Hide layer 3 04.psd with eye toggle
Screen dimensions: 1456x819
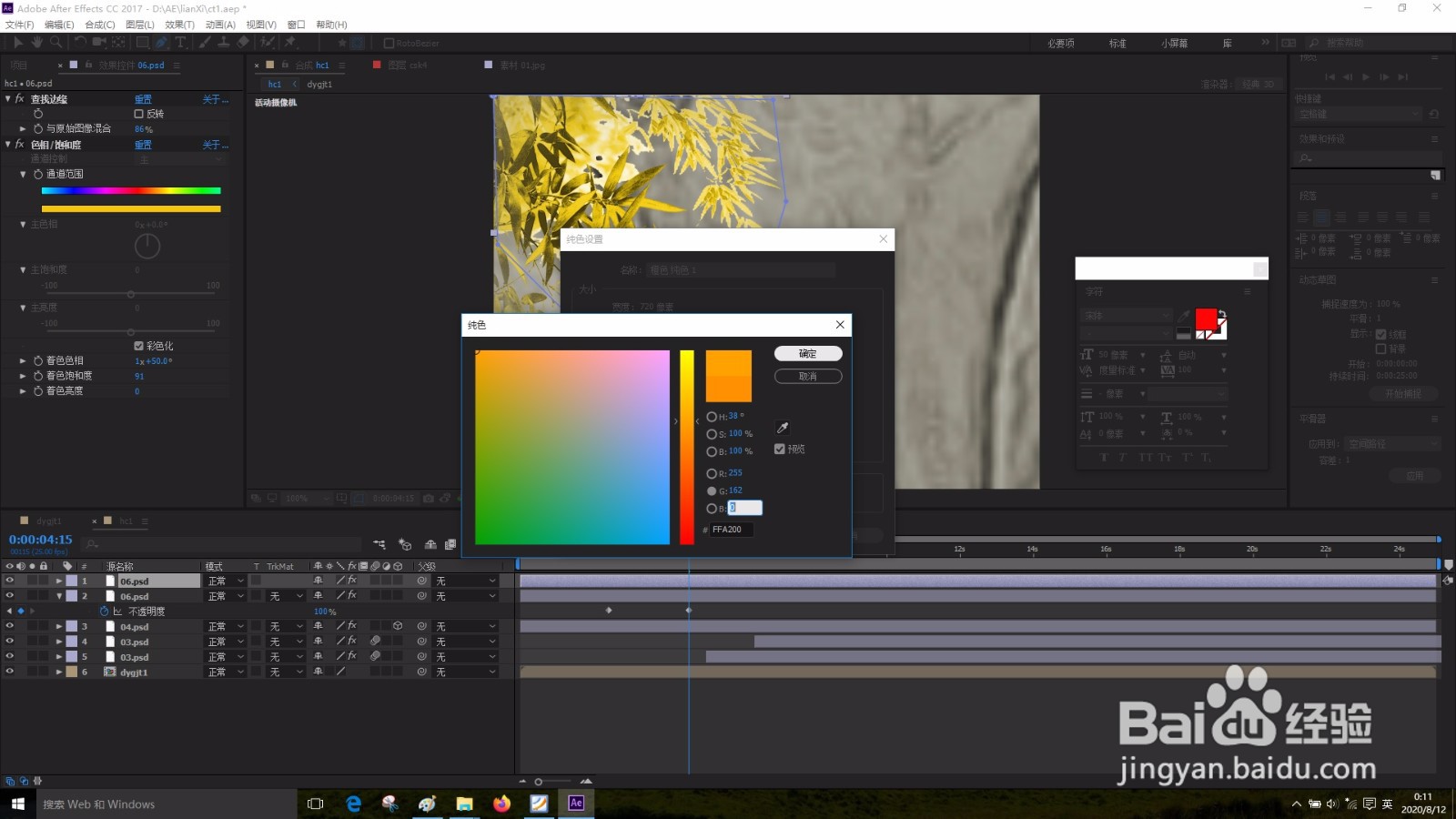pos(10,626)
